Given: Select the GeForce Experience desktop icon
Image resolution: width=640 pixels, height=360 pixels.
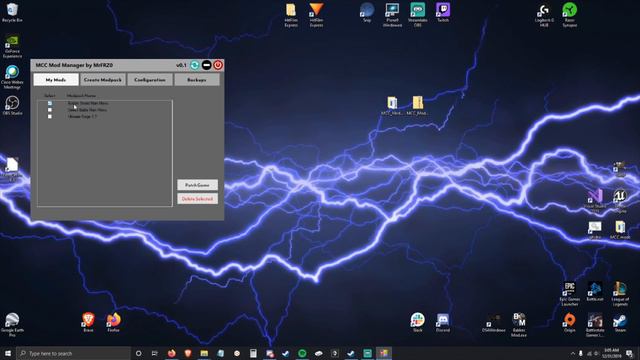Looking at the screenshot, I should 12,46.
